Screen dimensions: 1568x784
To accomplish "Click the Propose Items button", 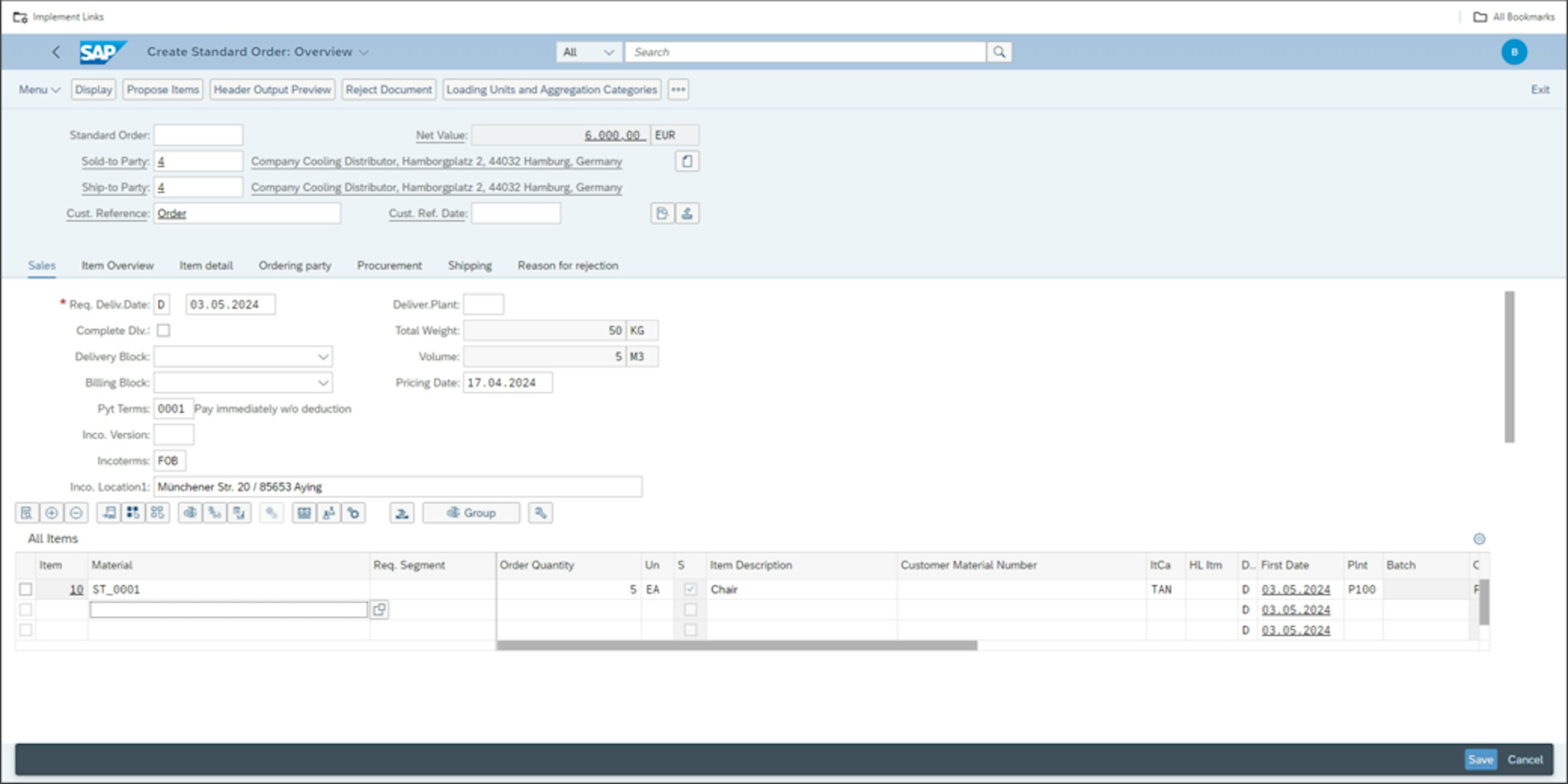I will [162, 89].
